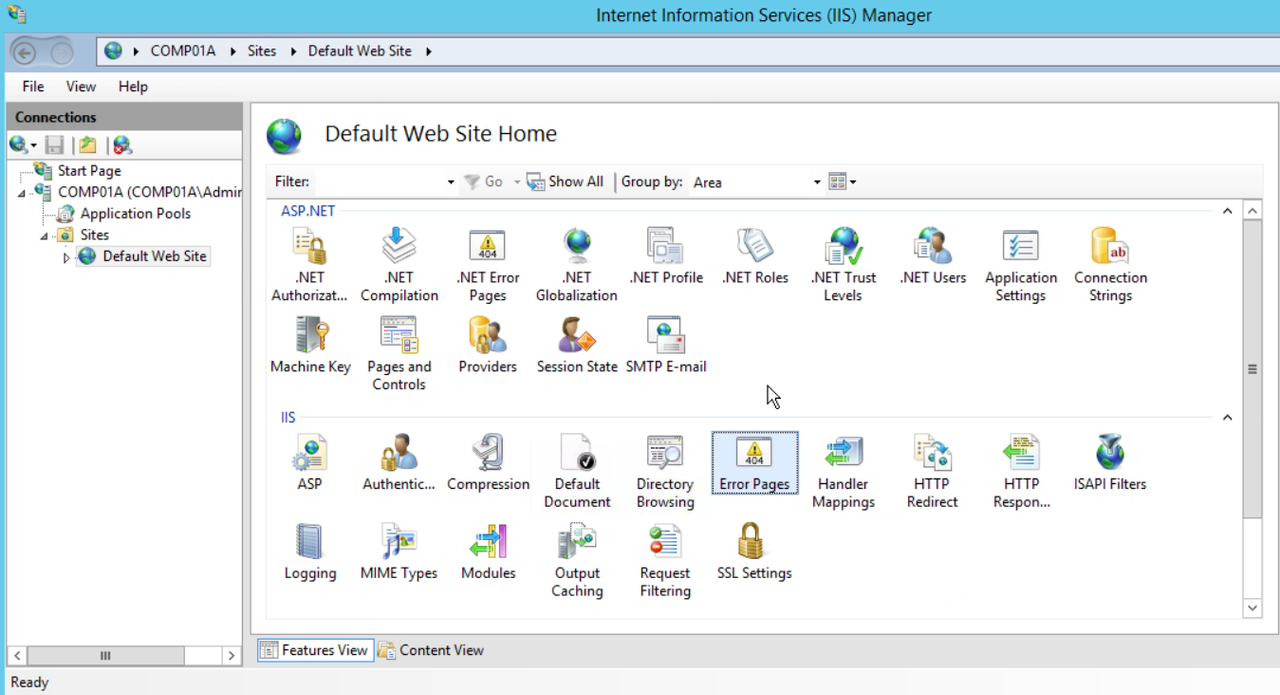
Task: Open Compression feature
Action: point(488,463)
